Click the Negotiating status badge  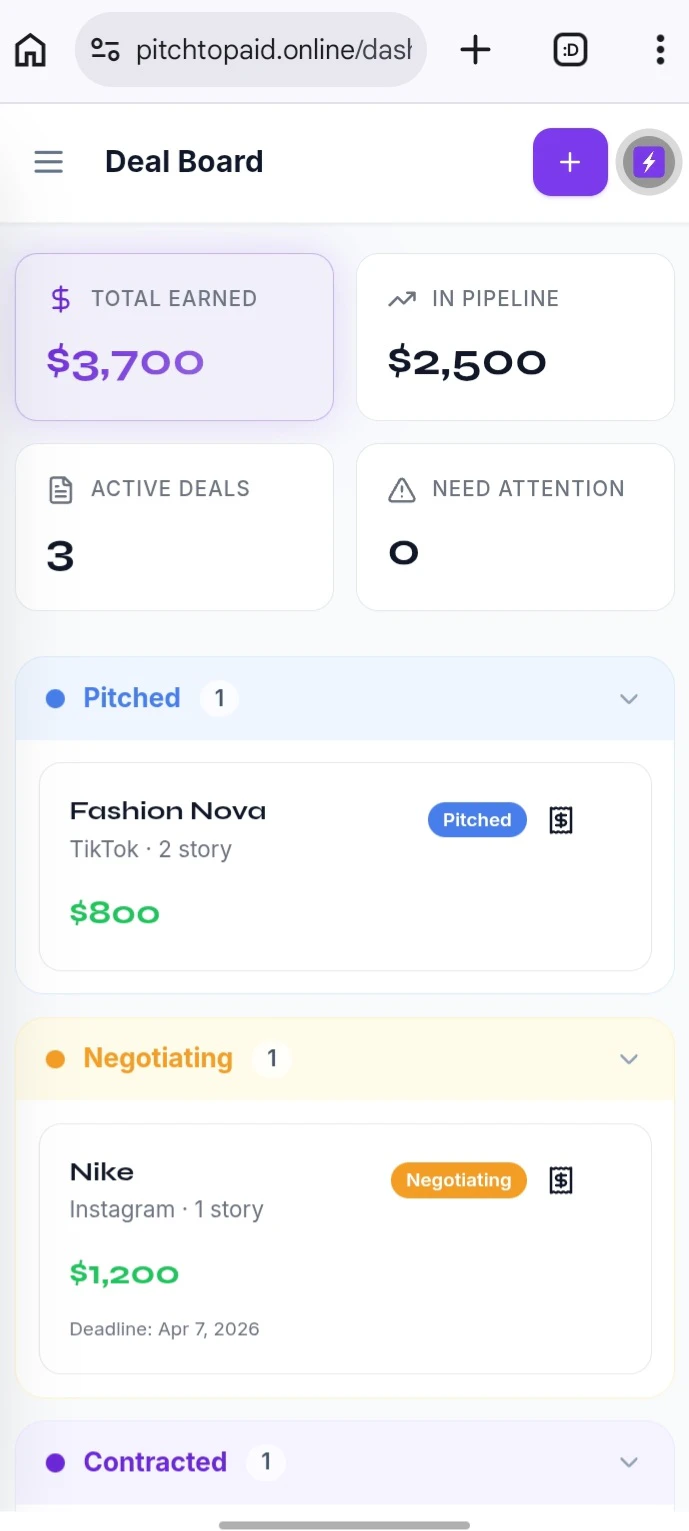(458, 1180)
